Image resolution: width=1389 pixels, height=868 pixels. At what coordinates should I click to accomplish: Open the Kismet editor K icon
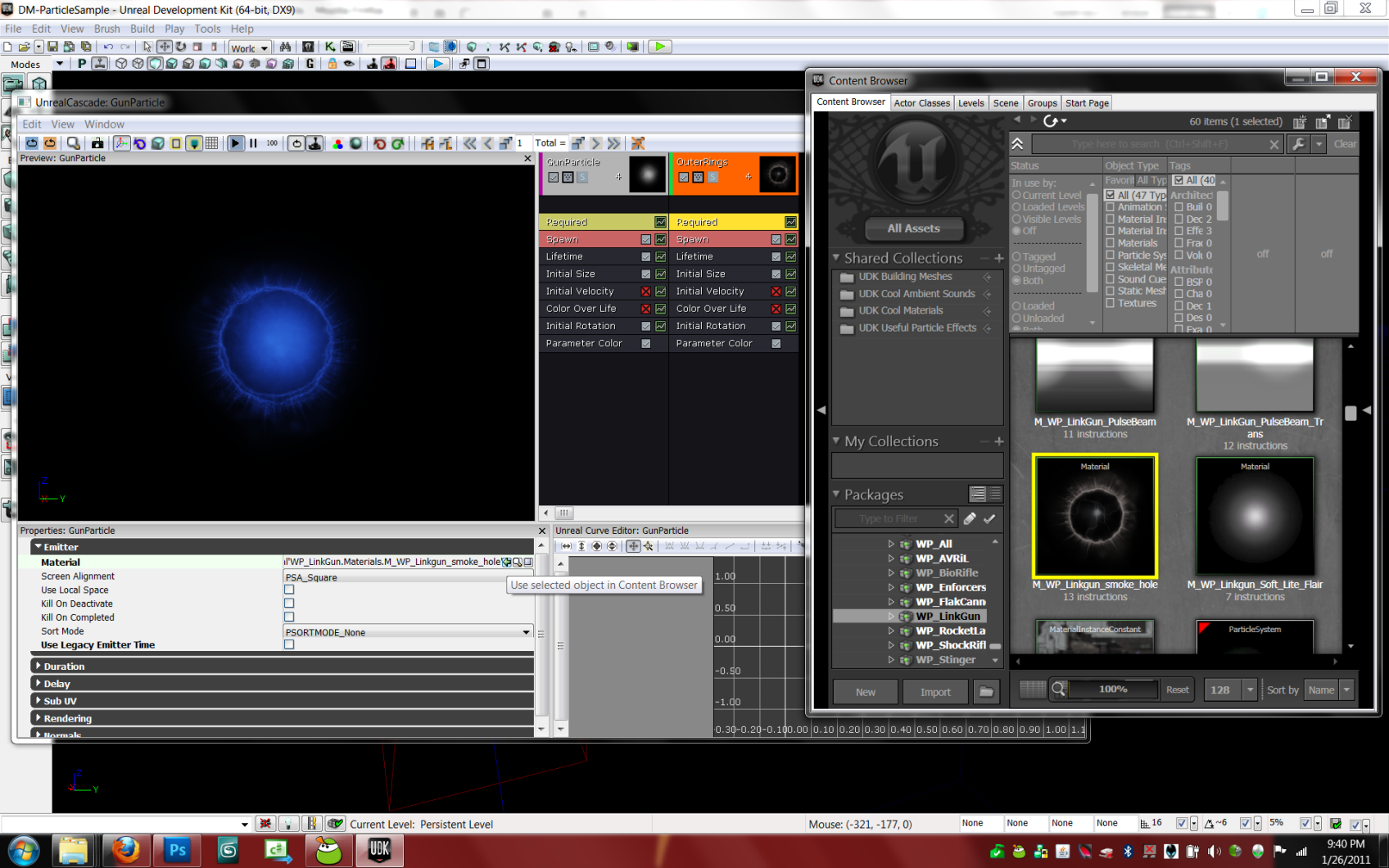tap(330, 47)
